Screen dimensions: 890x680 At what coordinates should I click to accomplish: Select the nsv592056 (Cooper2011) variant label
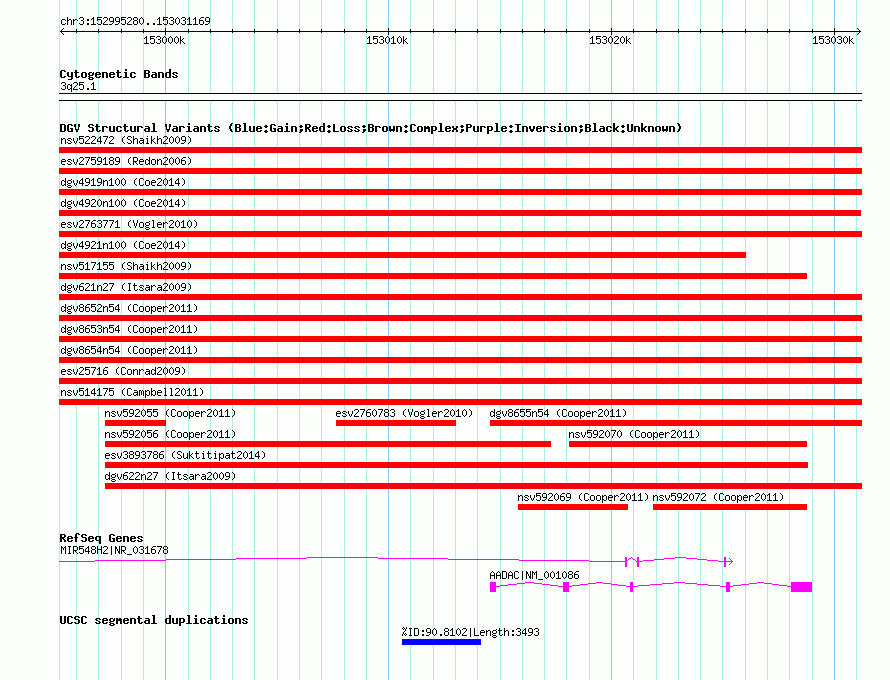170,434
